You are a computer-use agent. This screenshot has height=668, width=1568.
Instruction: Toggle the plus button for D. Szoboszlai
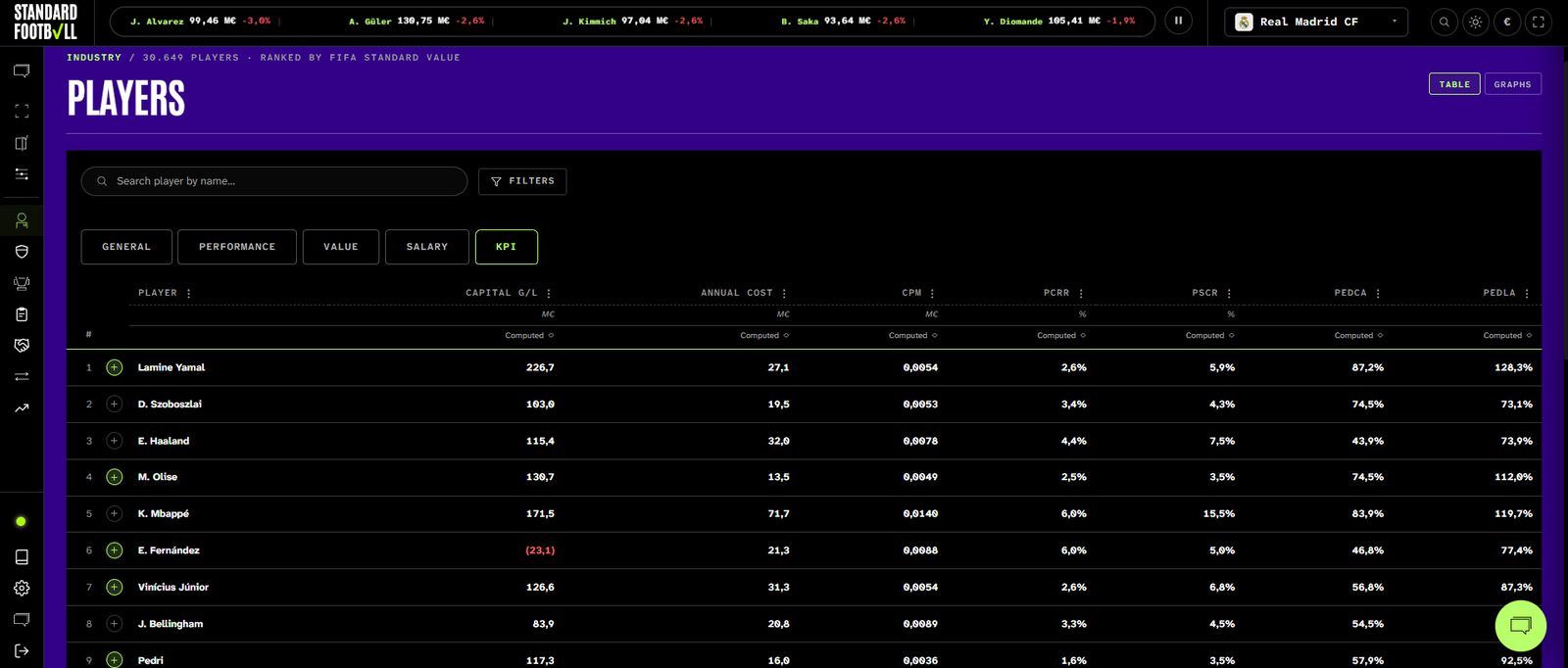click(115, 404)
